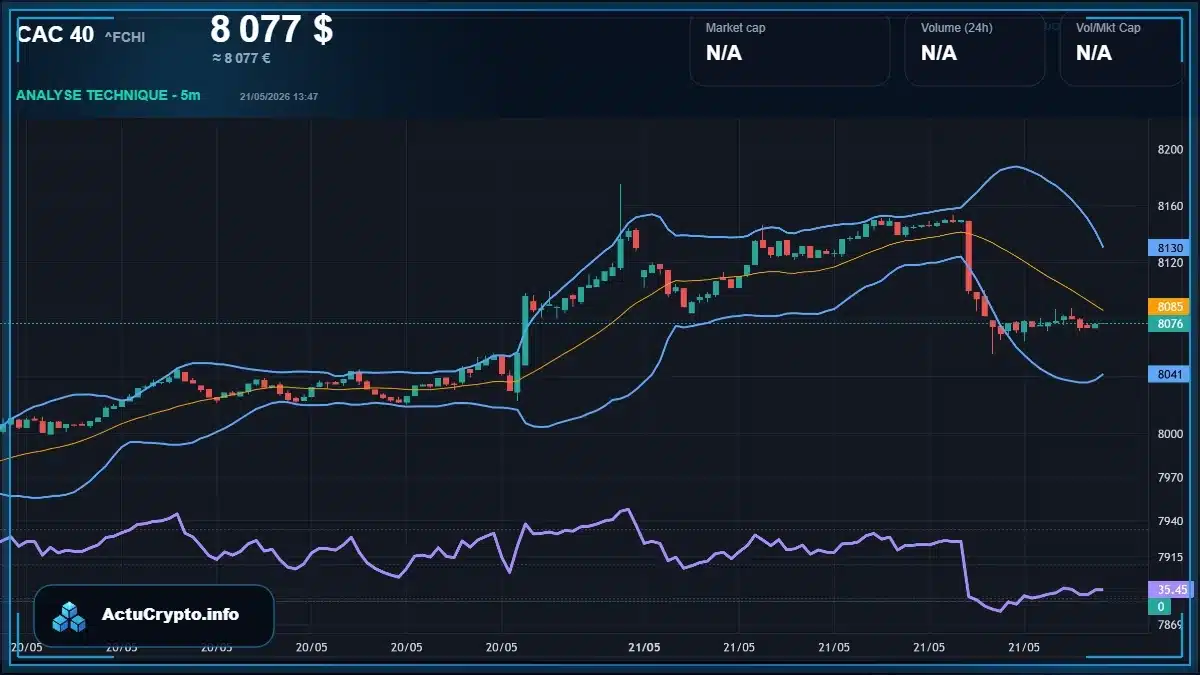Click the green 8076 current price tag
Image resolution: width=1200 pixels, height=675 pixels.
click(1168, 323)
